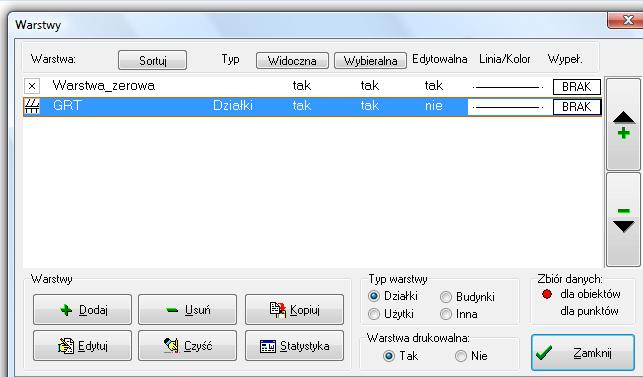Select Działki layer type radio
Image resolution: width=643 pixels, height=377 pixels.
click(x=374, y=296)
